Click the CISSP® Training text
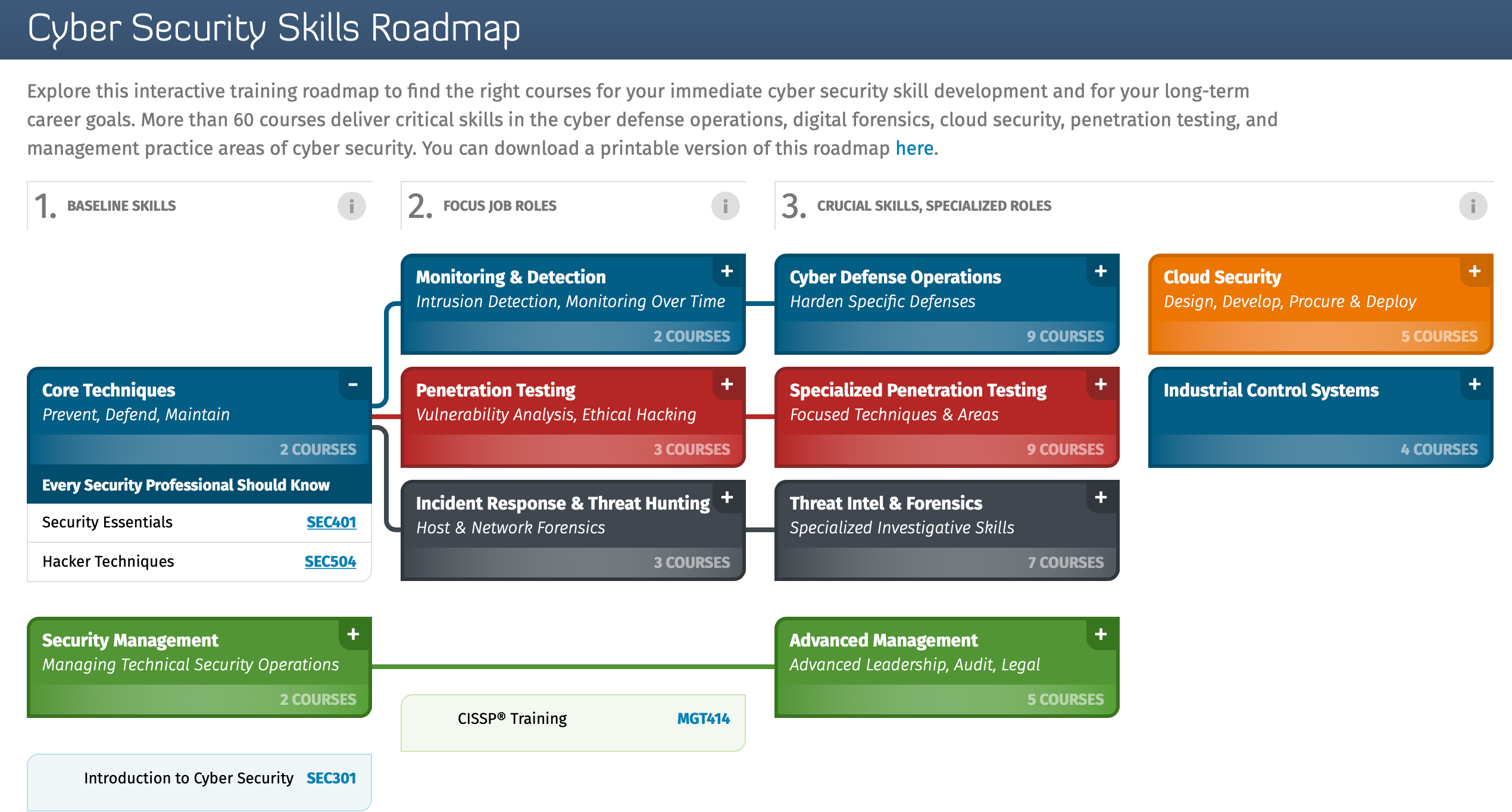 click(513, 719)
